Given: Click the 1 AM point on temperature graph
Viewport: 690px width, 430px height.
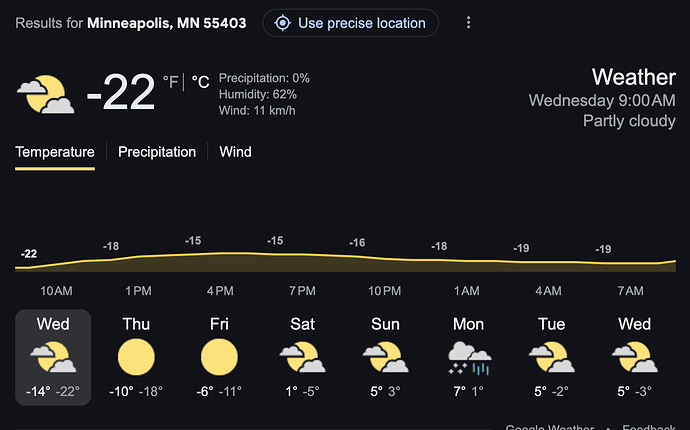Looking at the screenshot, I should click(466, 261).
